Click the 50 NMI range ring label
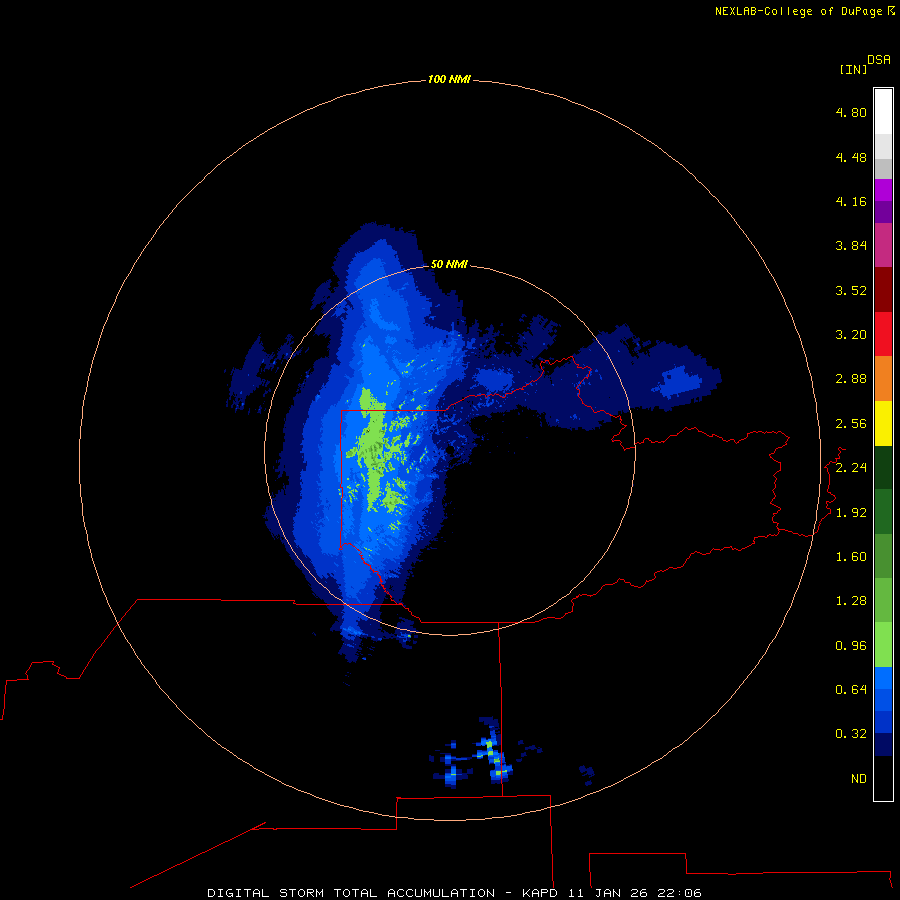900x900 pixels. [449, 264]
